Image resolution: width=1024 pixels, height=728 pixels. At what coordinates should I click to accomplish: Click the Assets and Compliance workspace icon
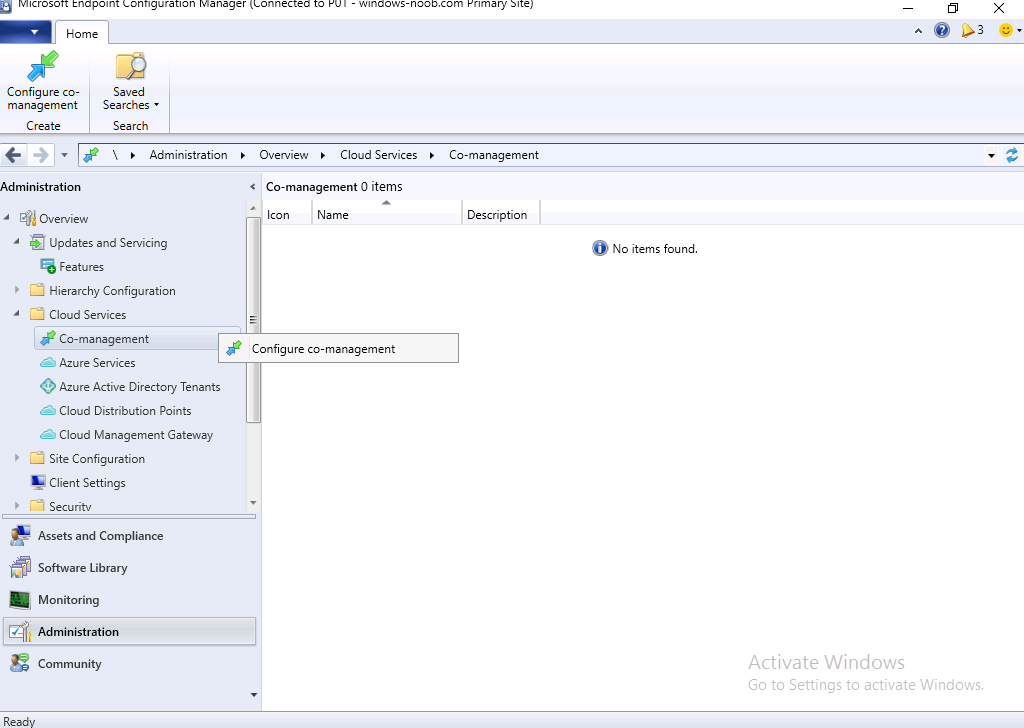click(x=20, y=536)
